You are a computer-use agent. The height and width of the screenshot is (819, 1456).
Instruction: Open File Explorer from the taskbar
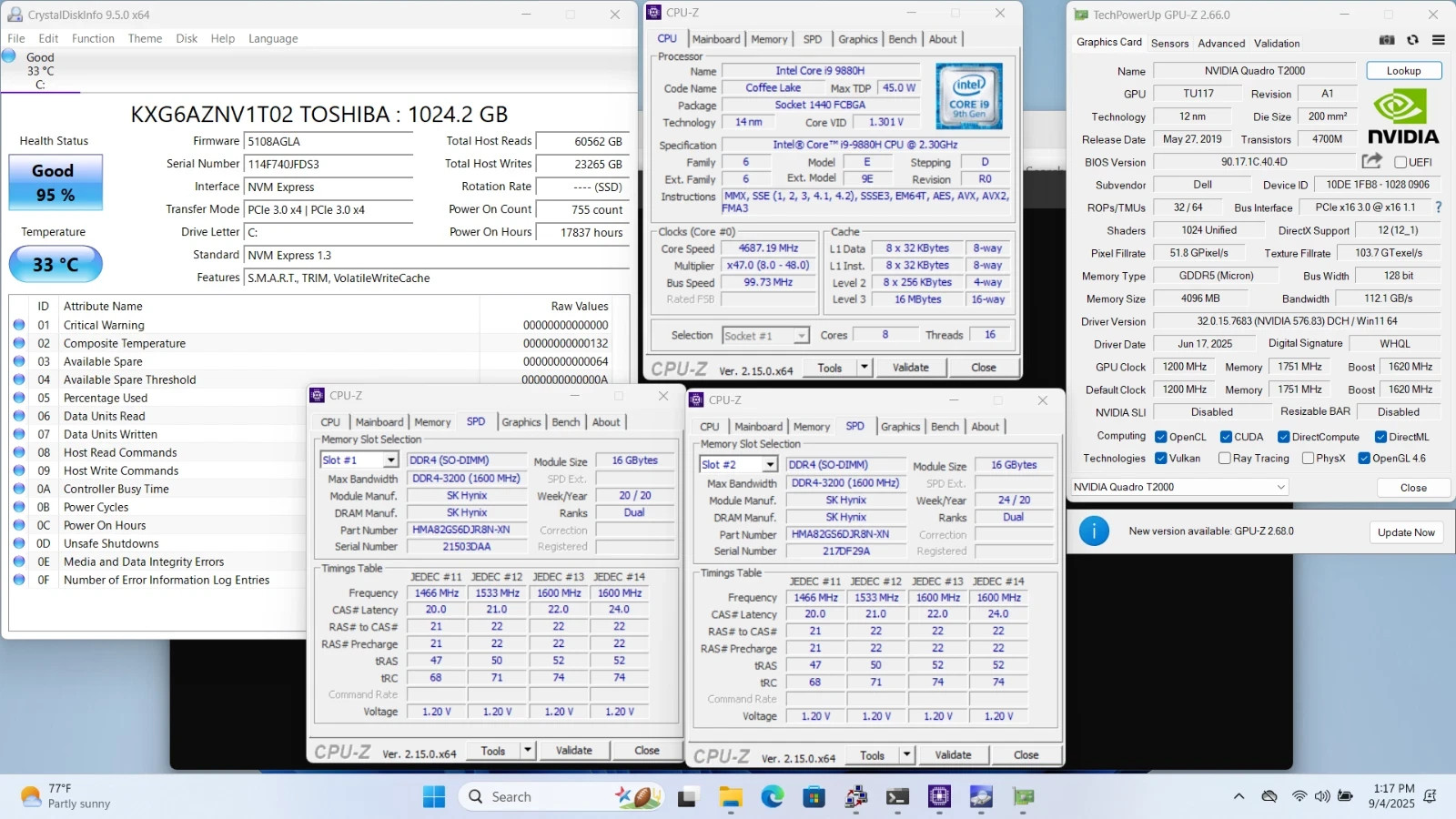click(x=730, y=797)
